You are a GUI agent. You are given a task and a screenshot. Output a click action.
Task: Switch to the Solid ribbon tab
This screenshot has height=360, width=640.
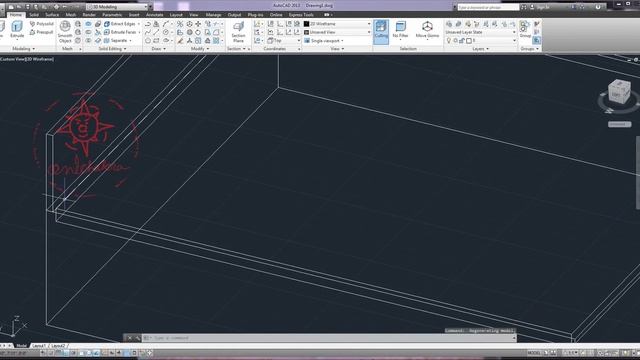(x=34, y=15)
